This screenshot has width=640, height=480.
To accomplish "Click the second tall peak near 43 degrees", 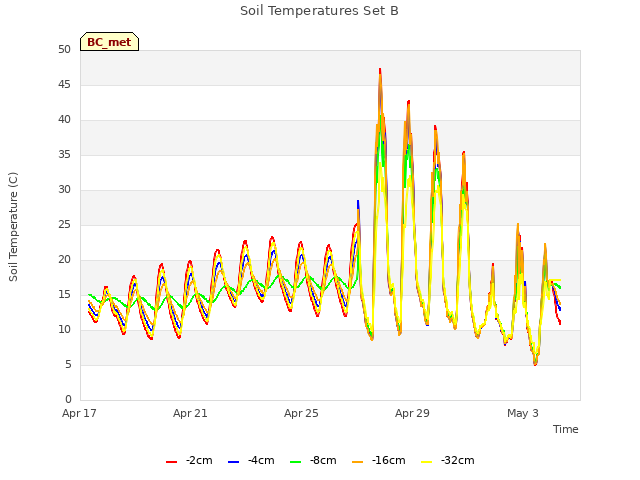I will (x=409, y=102).
